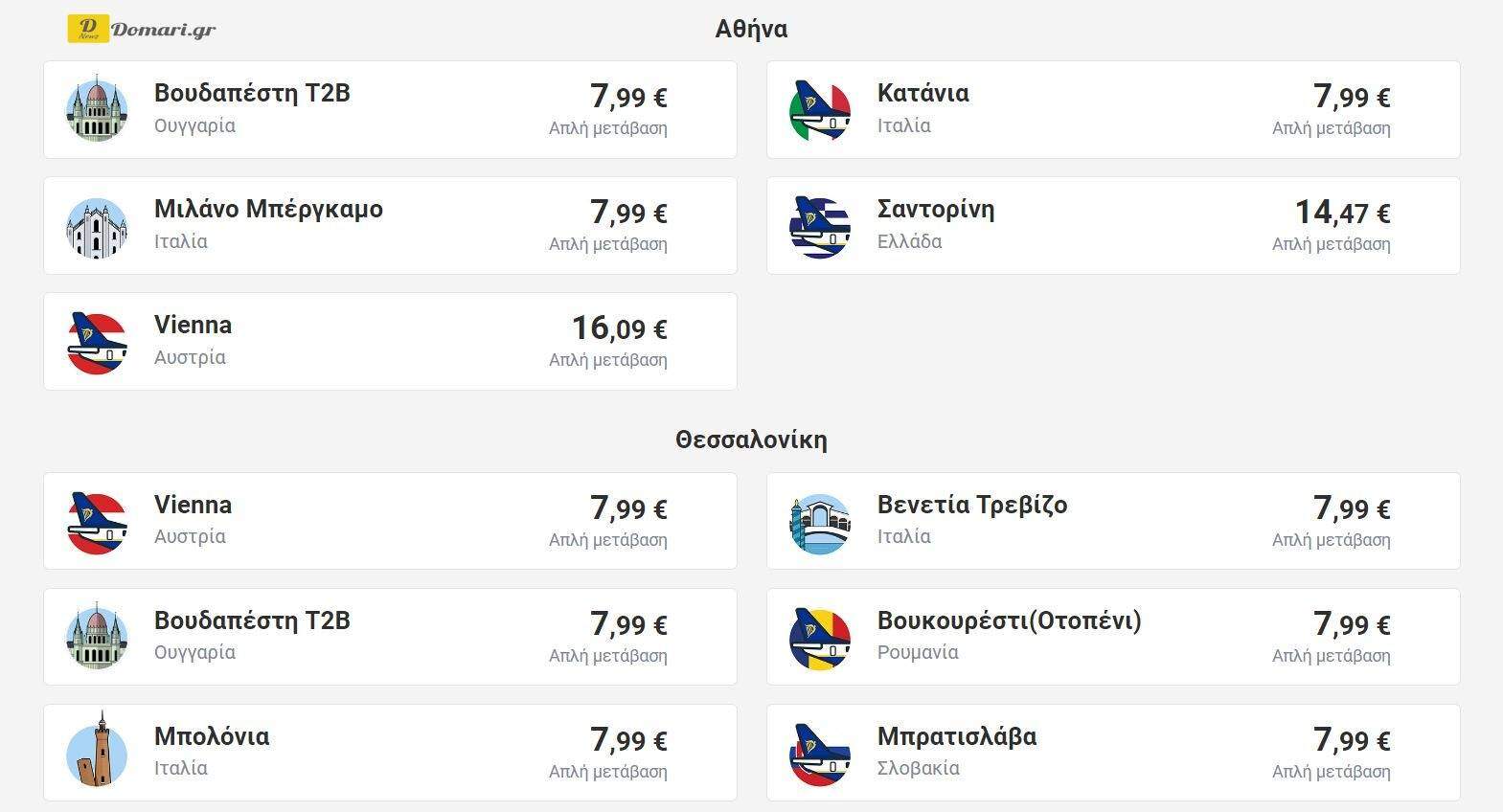The width and height of the screenshot is (1503, 812).
Task: Click the Αθήνα section heading
Action: pos(751,29)
